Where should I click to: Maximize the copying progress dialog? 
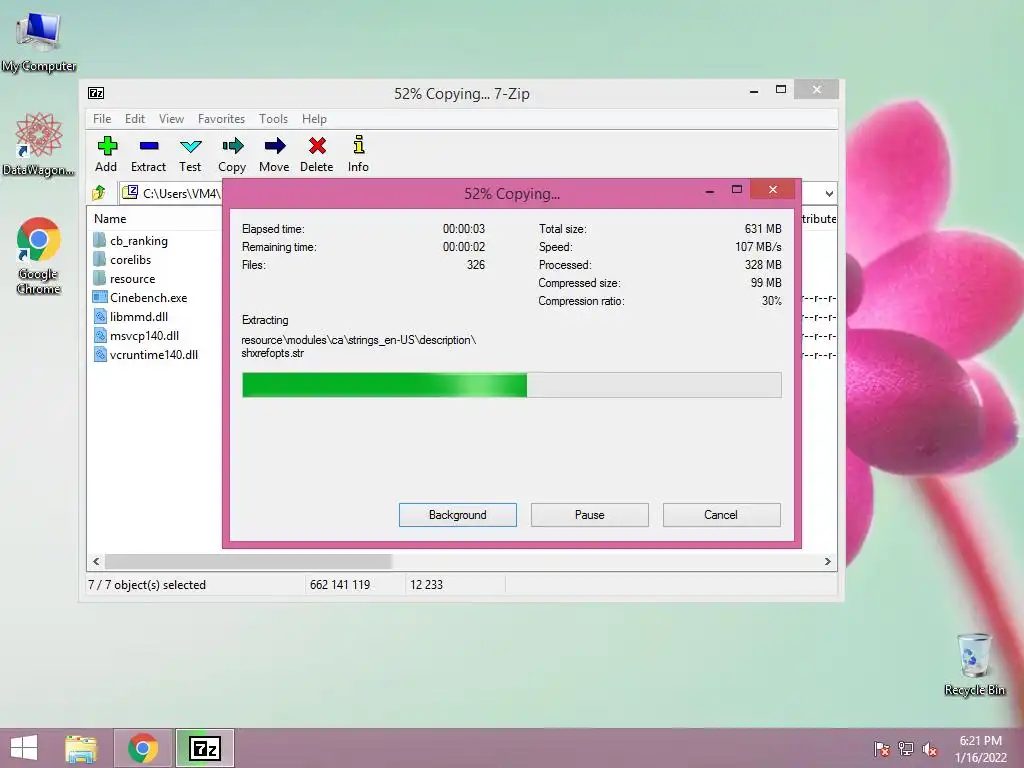(737, 190)
